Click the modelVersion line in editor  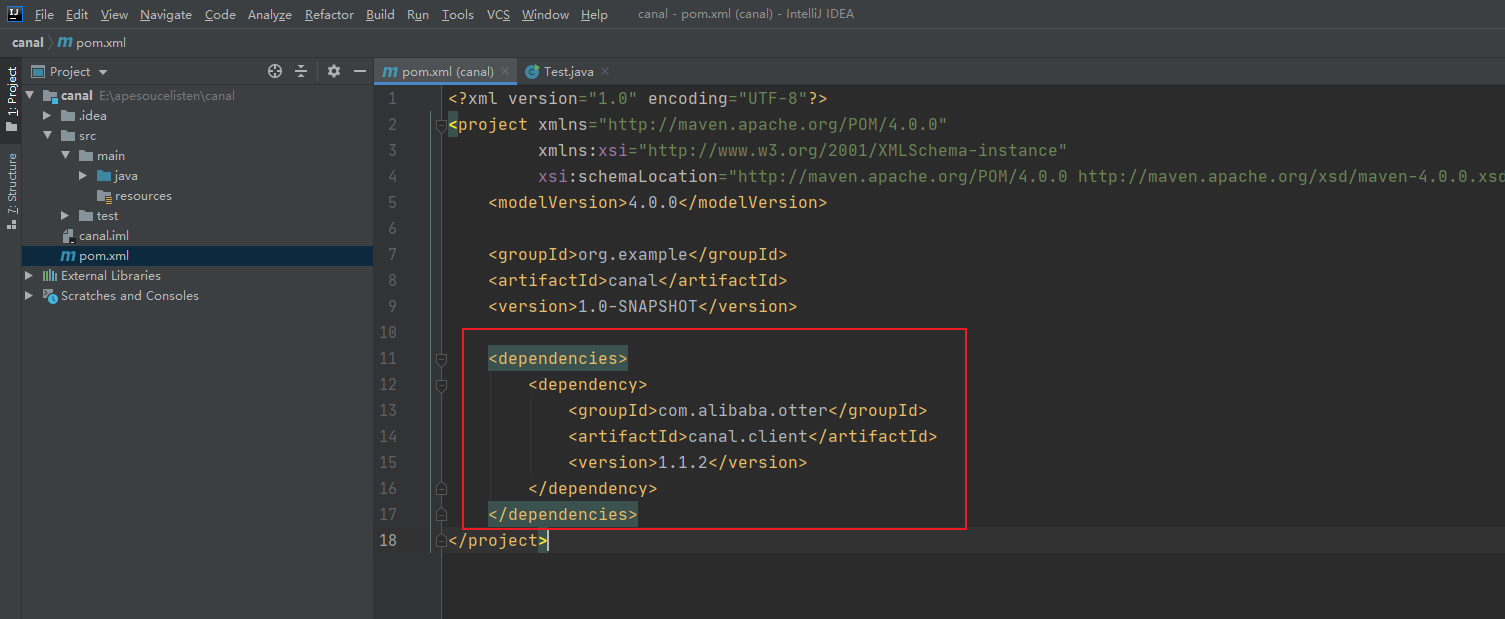coord(658,202)
